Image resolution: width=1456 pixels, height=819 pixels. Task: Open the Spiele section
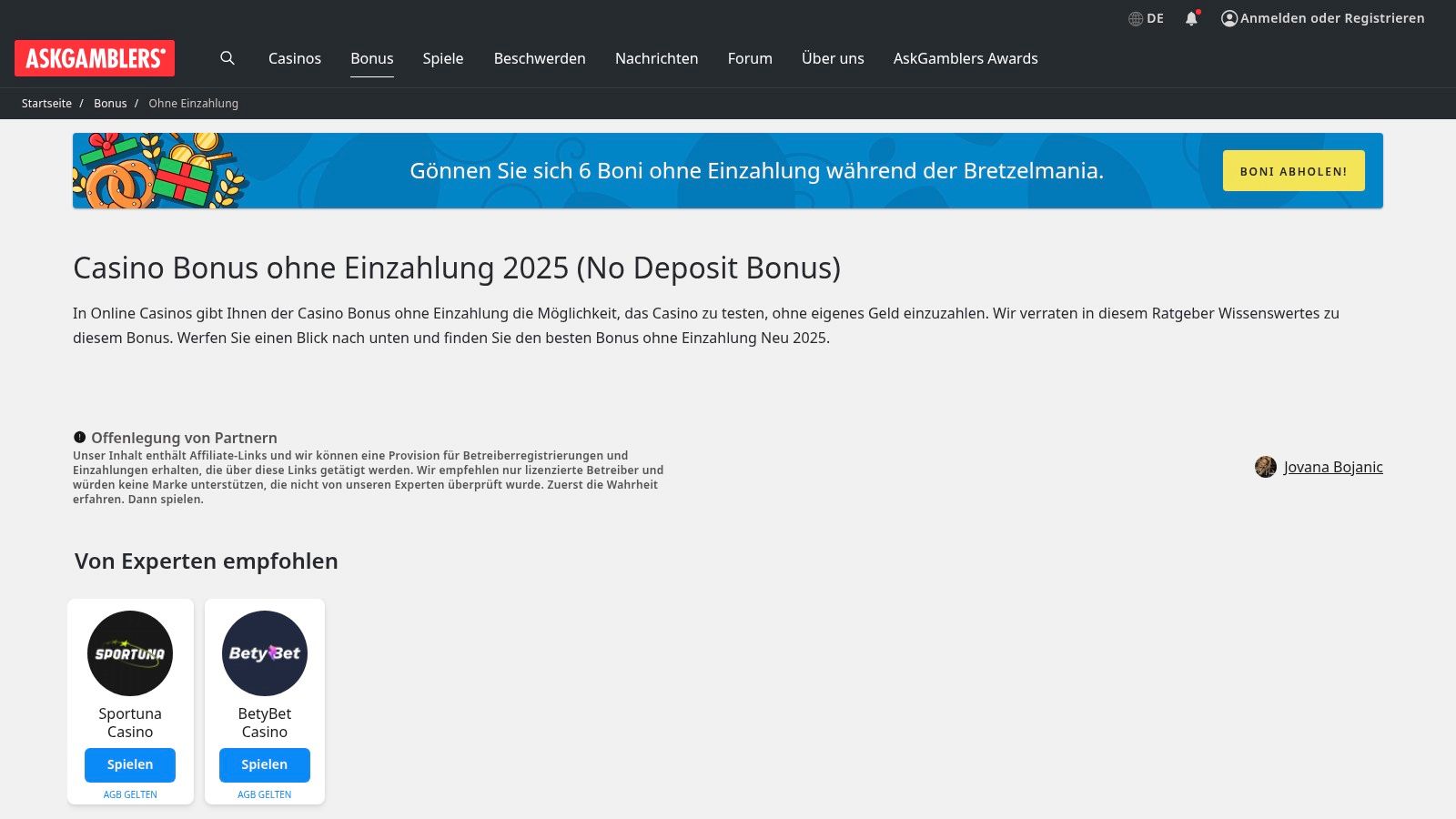point(442,58)
